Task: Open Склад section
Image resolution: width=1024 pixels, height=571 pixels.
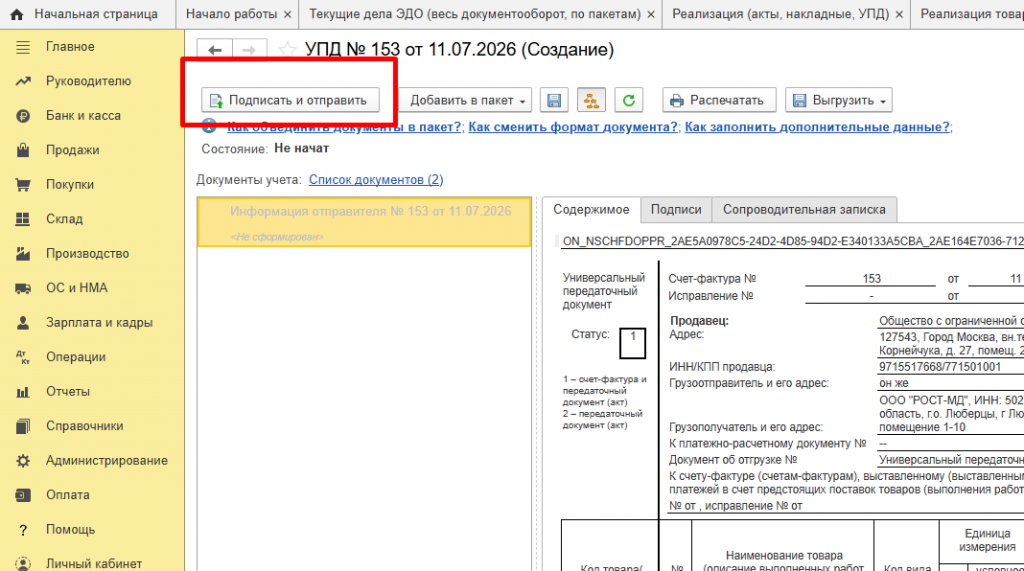Action: point(64,219)
